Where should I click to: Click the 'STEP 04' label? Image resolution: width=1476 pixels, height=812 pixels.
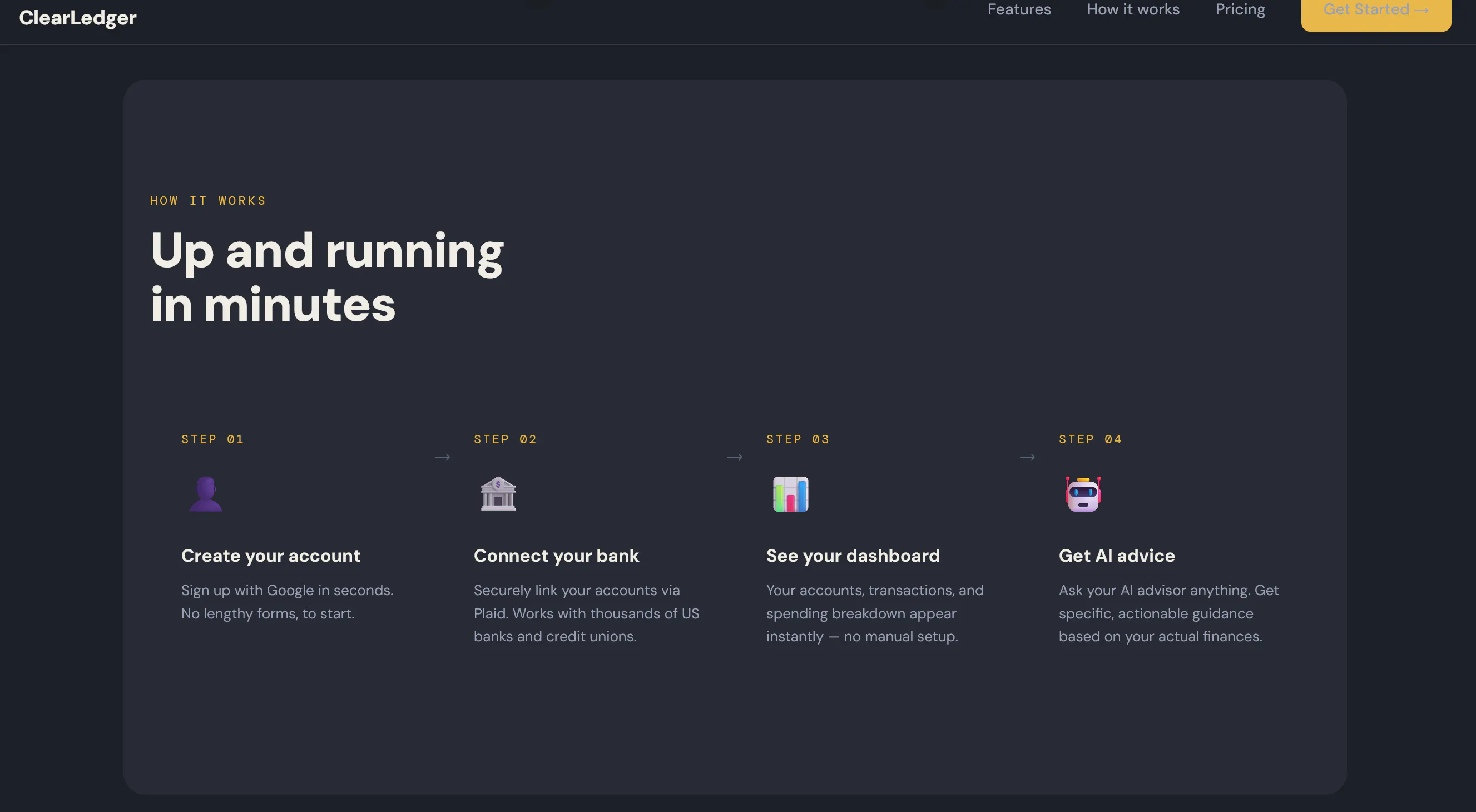pos(1090,439)
